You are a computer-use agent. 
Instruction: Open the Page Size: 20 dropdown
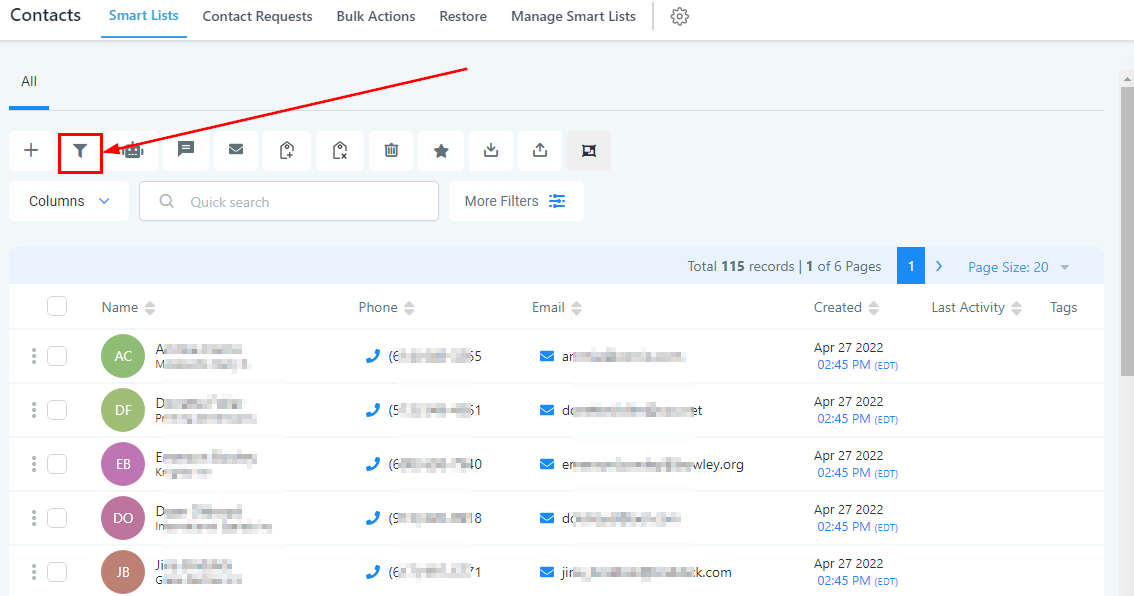[1018, 267]
